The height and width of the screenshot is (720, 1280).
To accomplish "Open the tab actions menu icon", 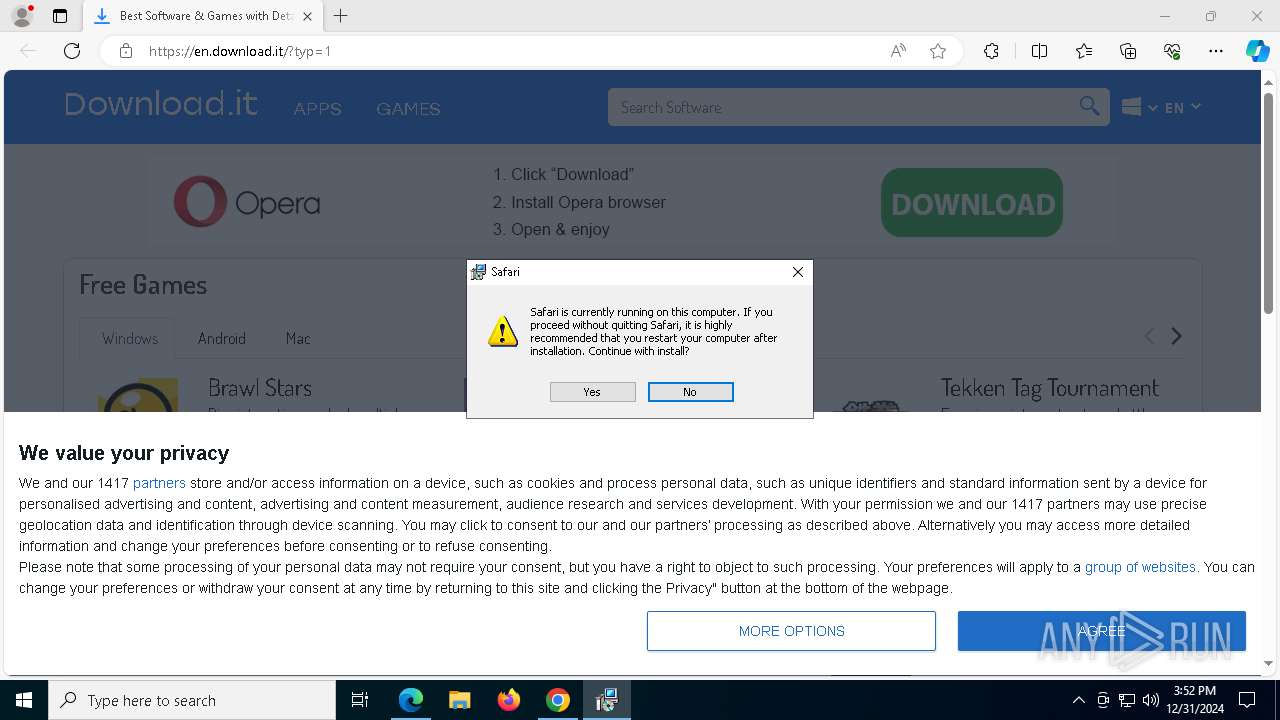I will coord(60,16).
